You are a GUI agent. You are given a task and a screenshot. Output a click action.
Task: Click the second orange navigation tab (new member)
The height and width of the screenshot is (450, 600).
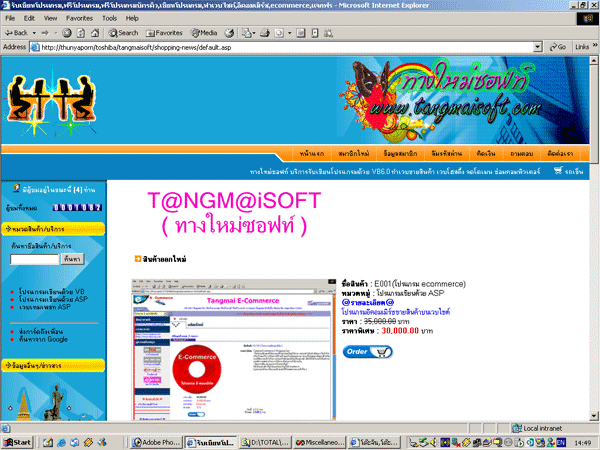tap(354, 154)
